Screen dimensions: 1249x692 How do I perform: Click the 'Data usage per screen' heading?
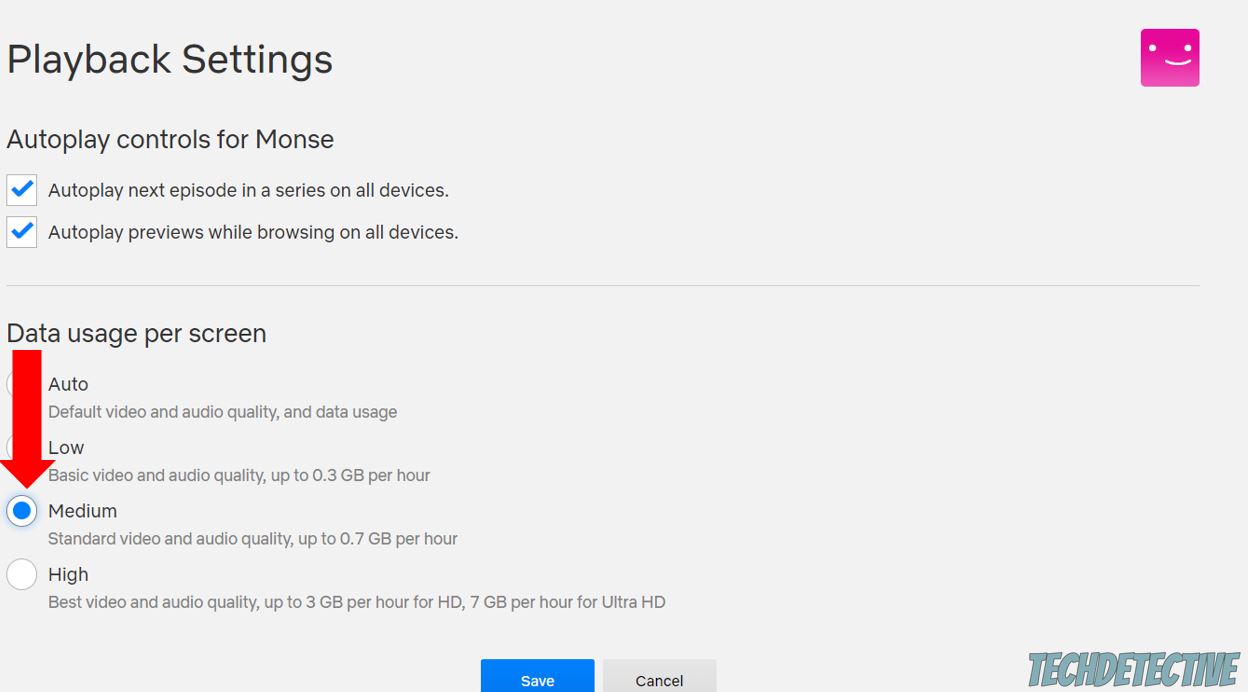137,333
